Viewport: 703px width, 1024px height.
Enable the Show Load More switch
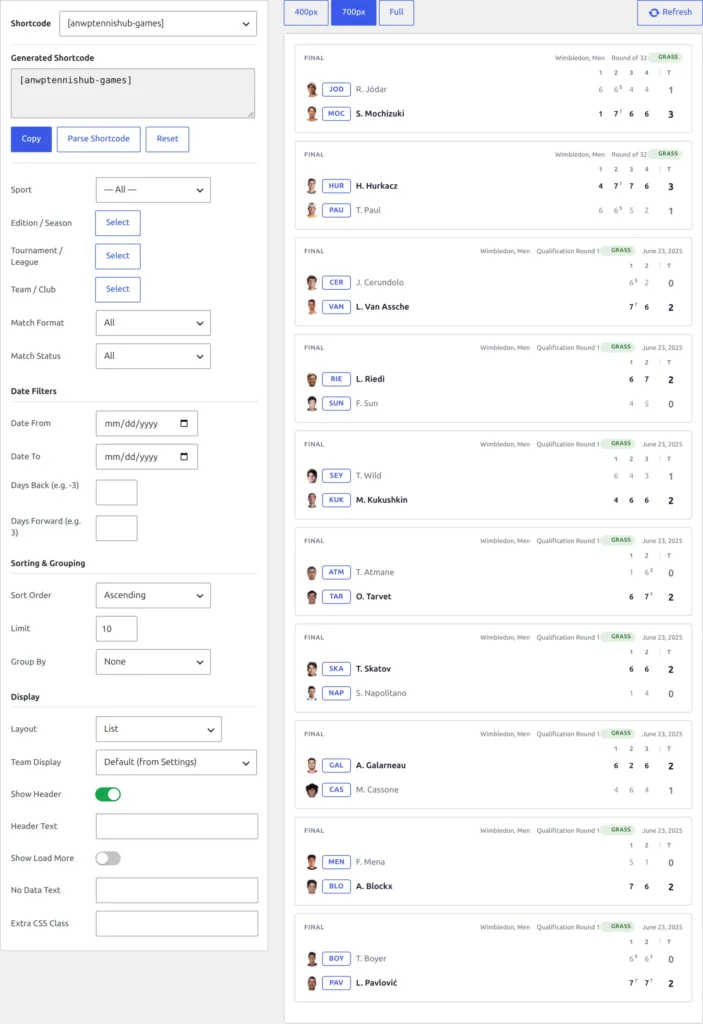(x=108, y=858)
